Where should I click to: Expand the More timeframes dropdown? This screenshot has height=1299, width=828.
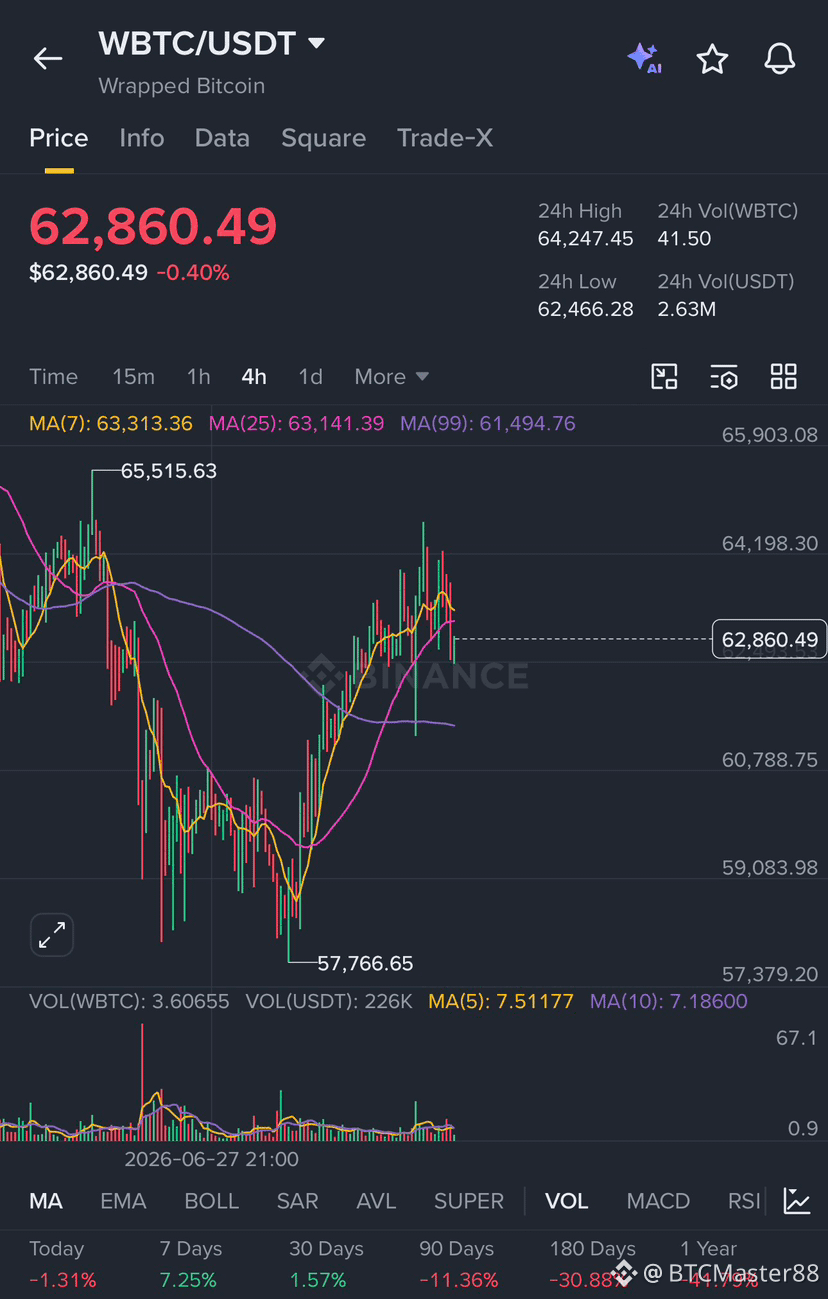pos(391,377)
